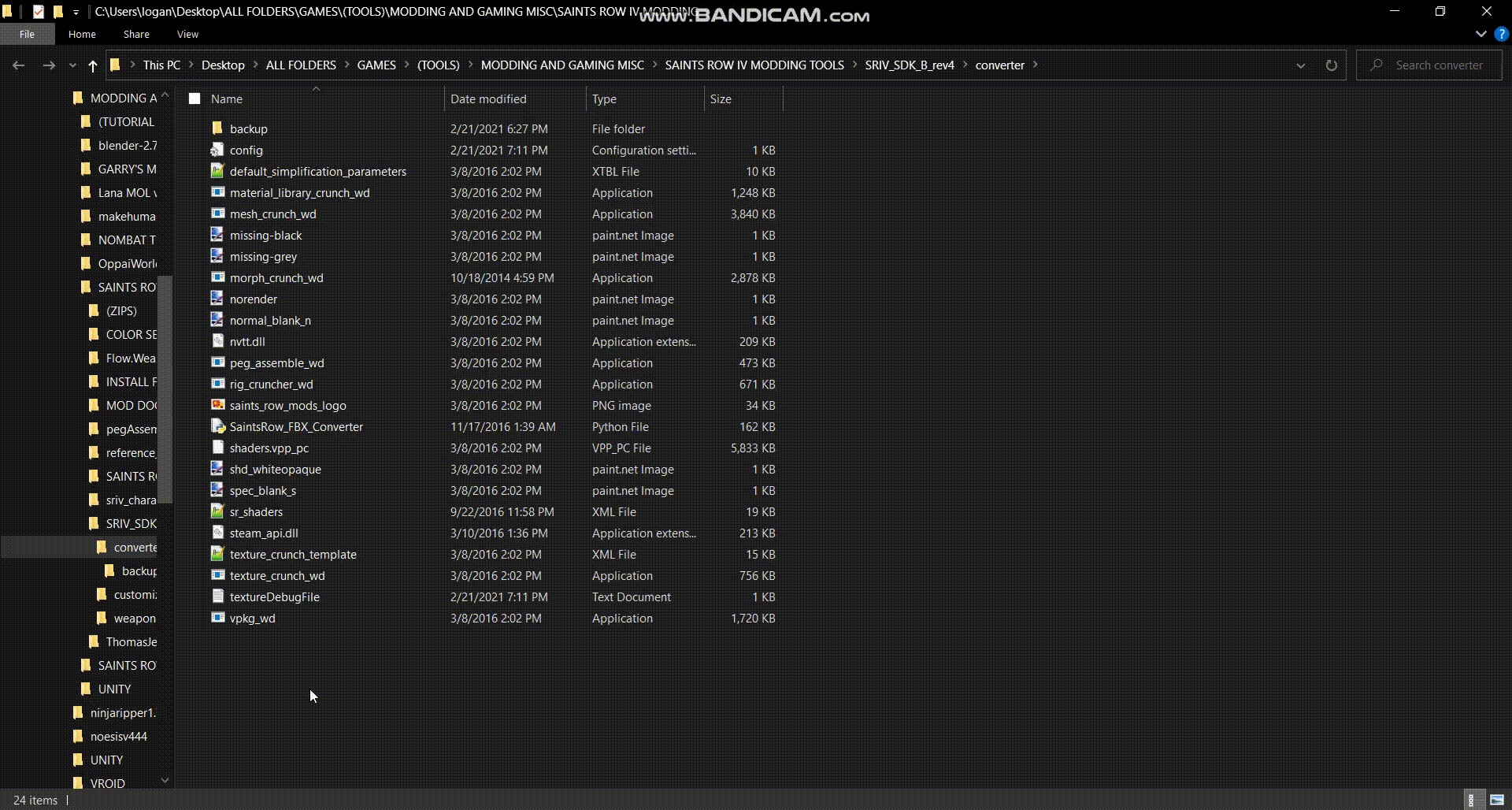Jump to ALL FOLDERS in breadcrumb

pyautogui.click(x=301, y=65)
